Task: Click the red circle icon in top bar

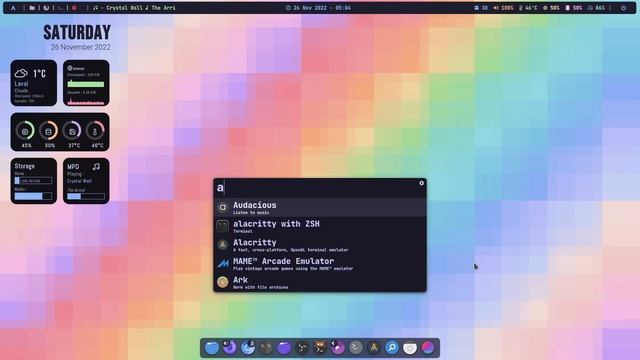Action: tap(74, 8)
